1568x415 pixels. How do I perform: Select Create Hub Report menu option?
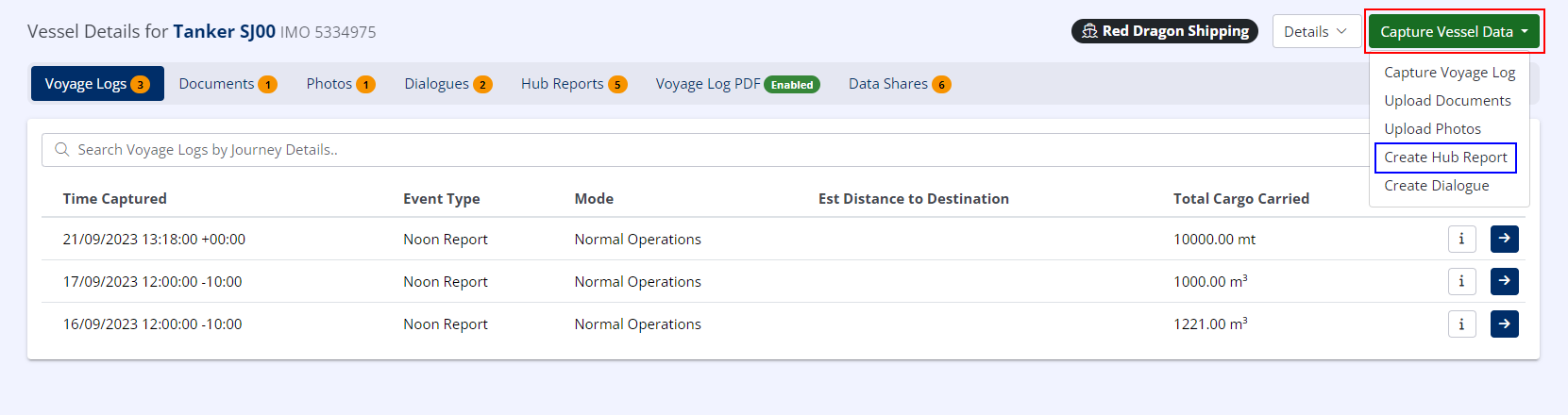[1445, 158]
